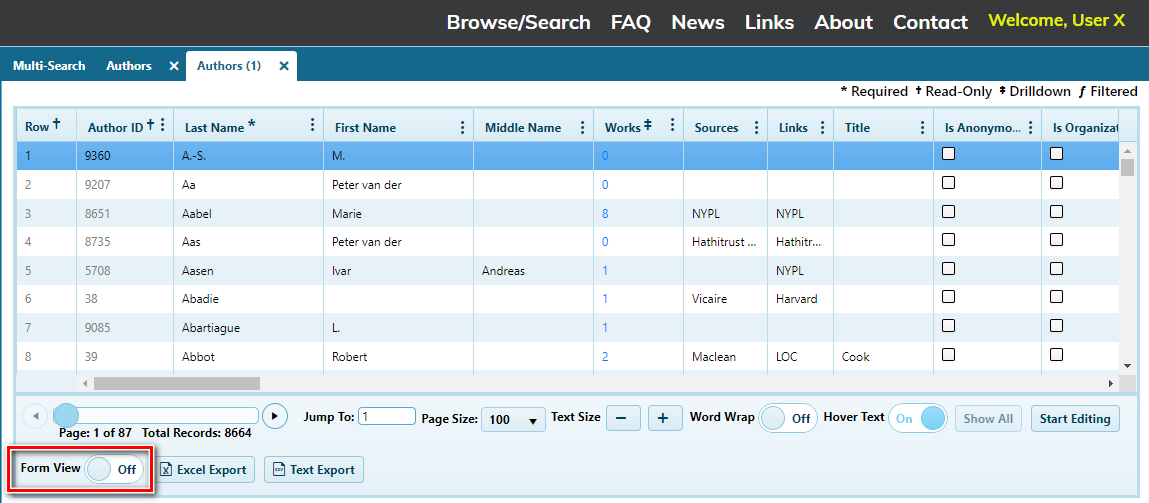Close the Authors (1) tab
The width and height of the screenshot is (1149, 503).
284,66
